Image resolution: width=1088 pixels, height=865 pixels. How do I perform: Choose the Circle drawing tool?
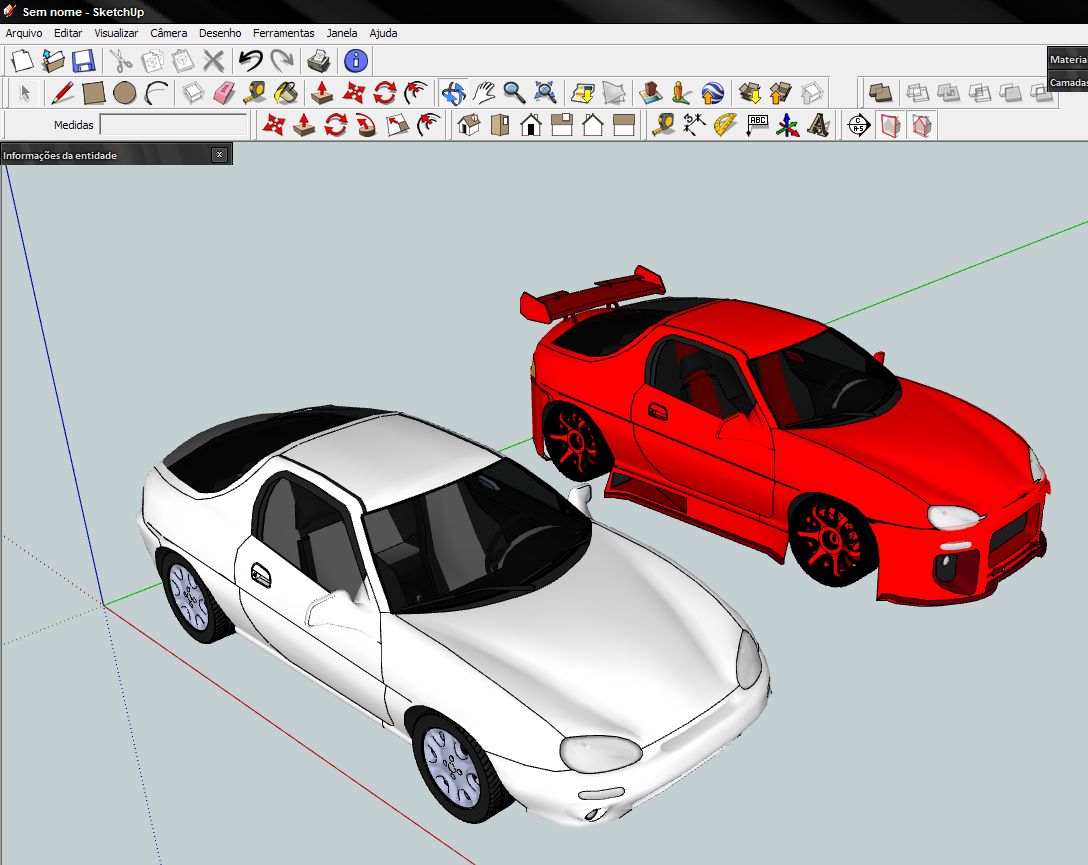pos(124,93)
